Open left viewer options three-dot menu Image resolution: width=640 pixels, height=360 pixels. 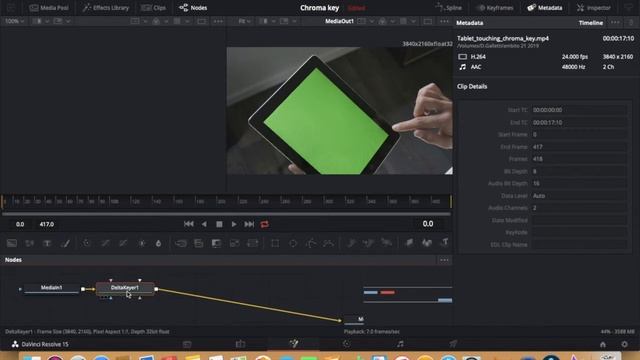218,21
